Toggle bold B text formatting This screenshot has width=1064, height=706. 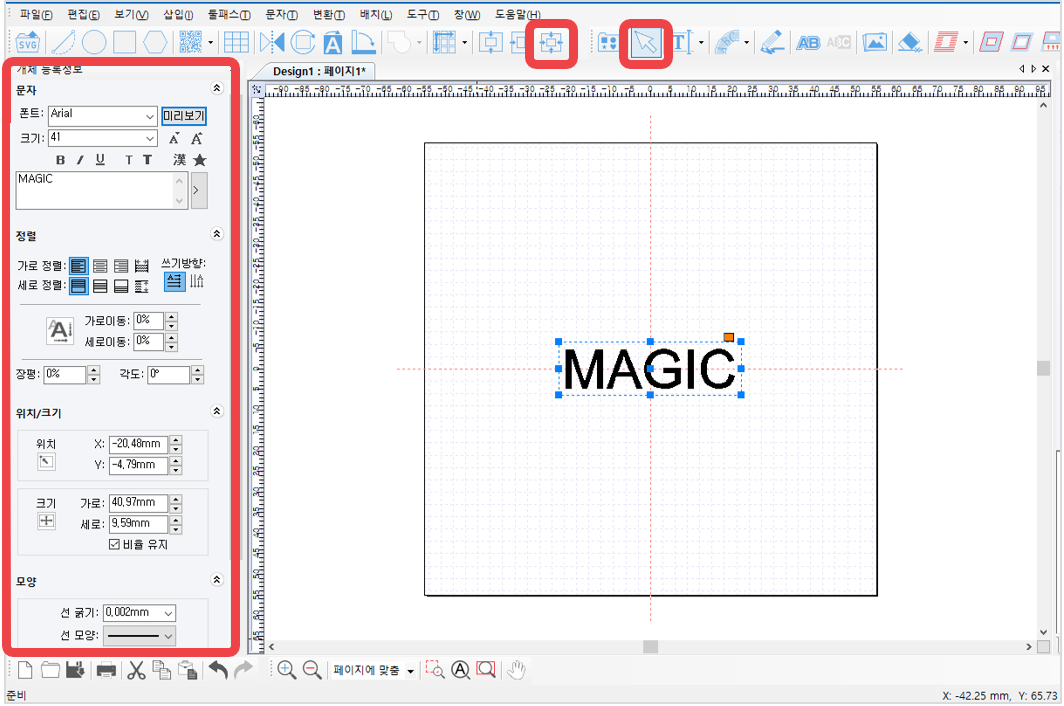click(x=60, y=160)
